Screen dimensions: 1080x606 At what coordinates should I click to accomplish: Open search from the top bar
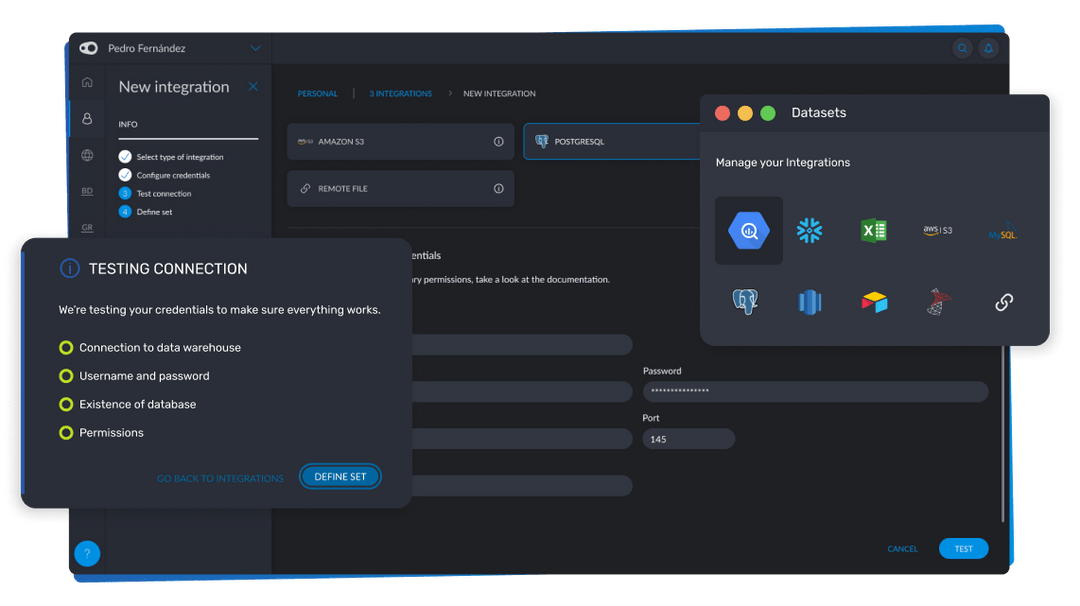962,47
